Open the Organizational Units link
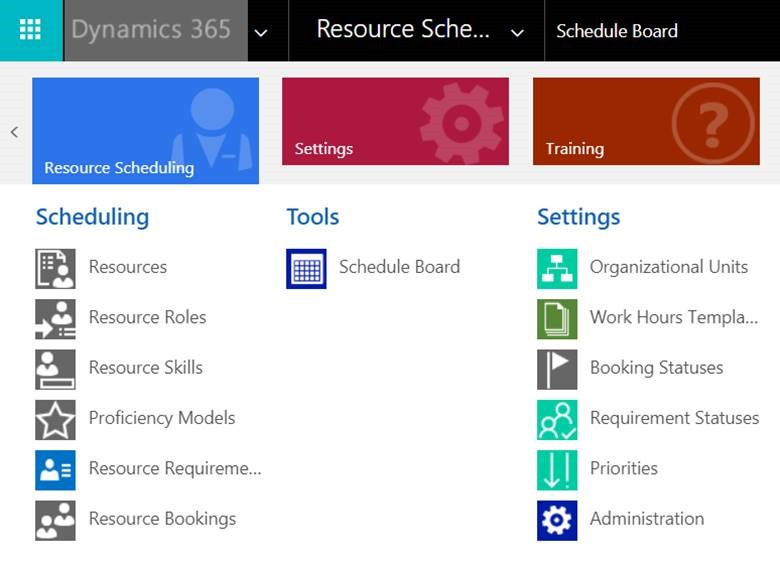 point(669,267)
